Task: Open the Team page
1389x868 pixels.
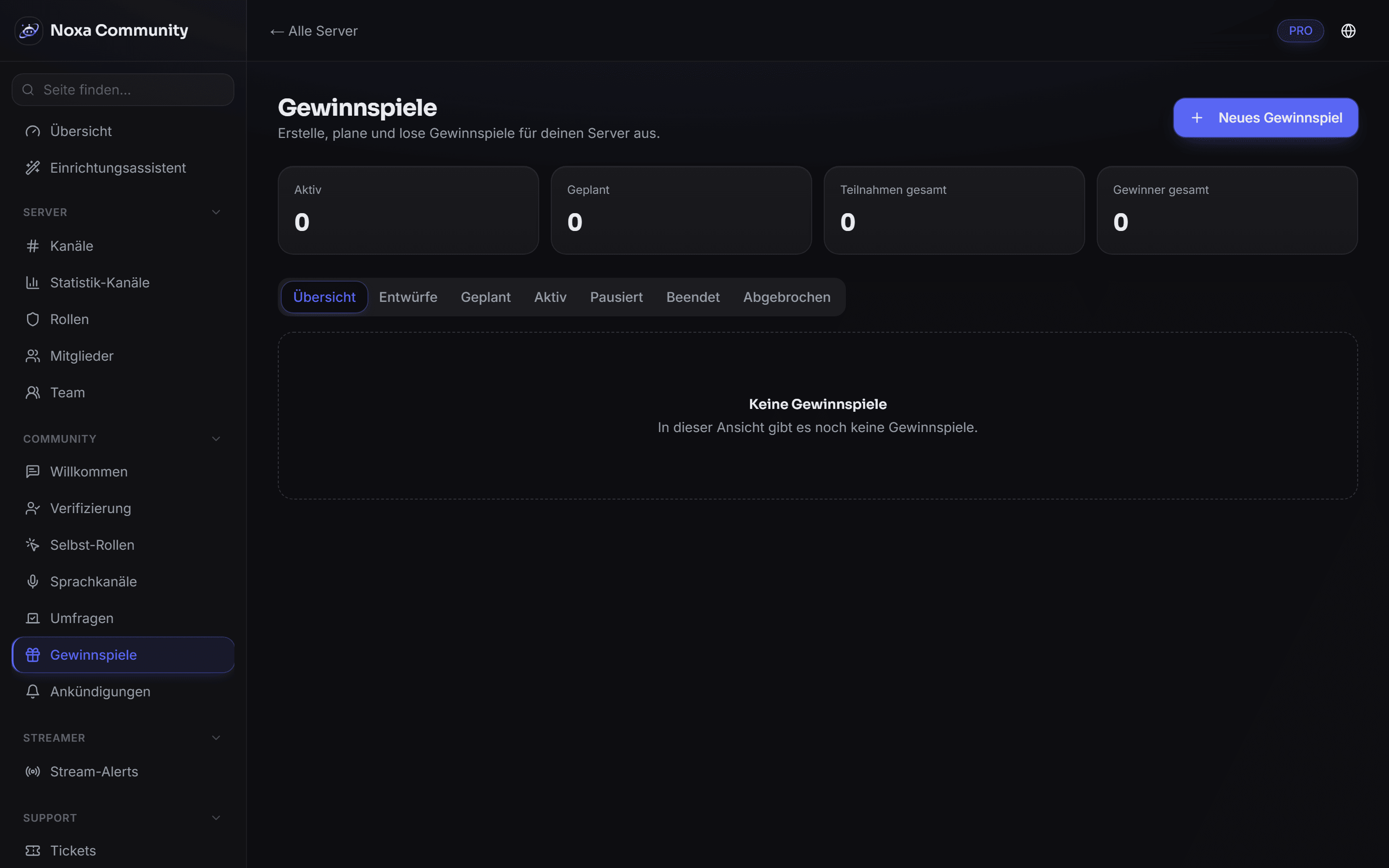Action: pyautogui.click(x=123, y=393)
